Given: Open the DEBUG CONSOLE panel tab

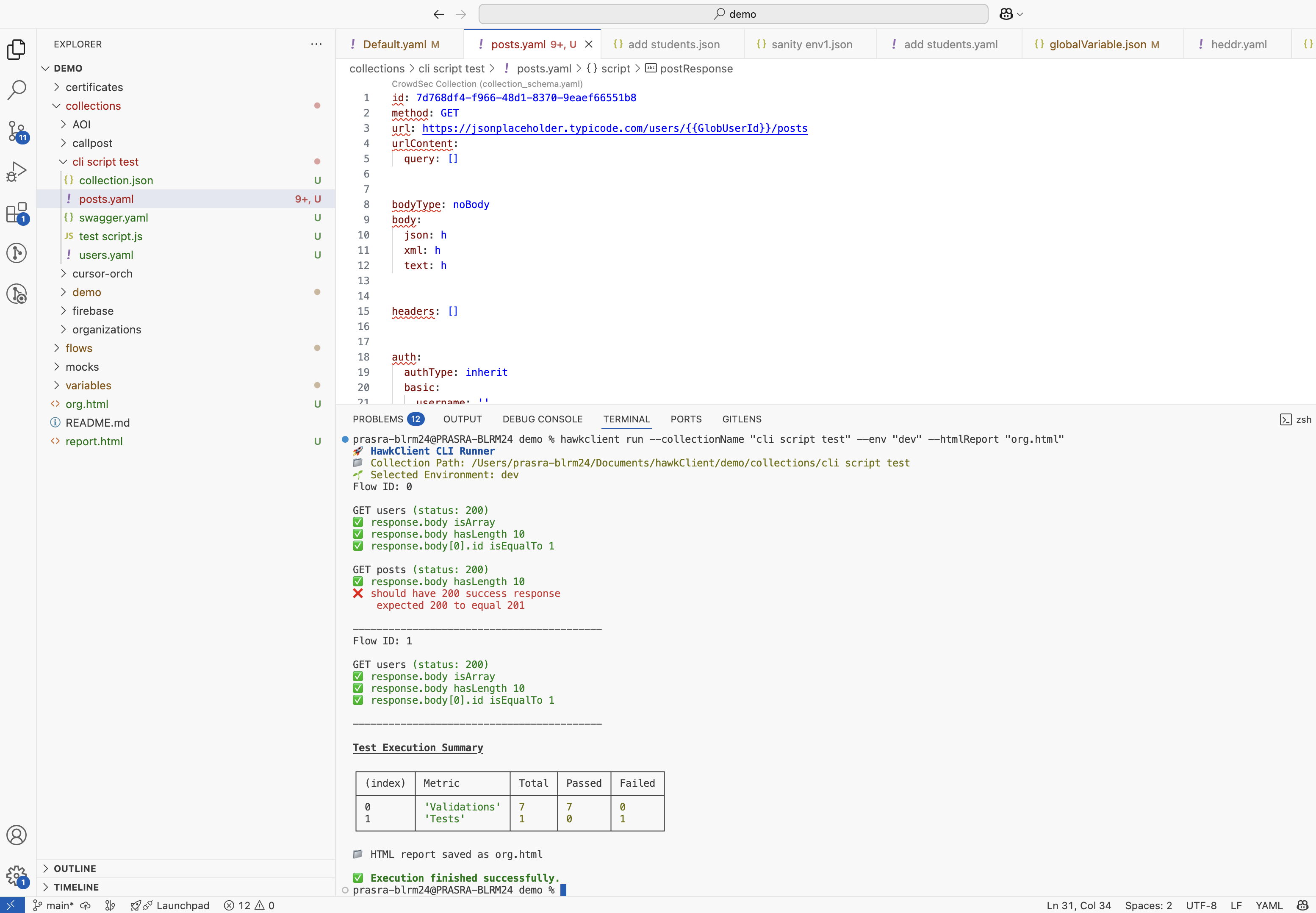Looking at the screenshot, I should coord(542,419).
